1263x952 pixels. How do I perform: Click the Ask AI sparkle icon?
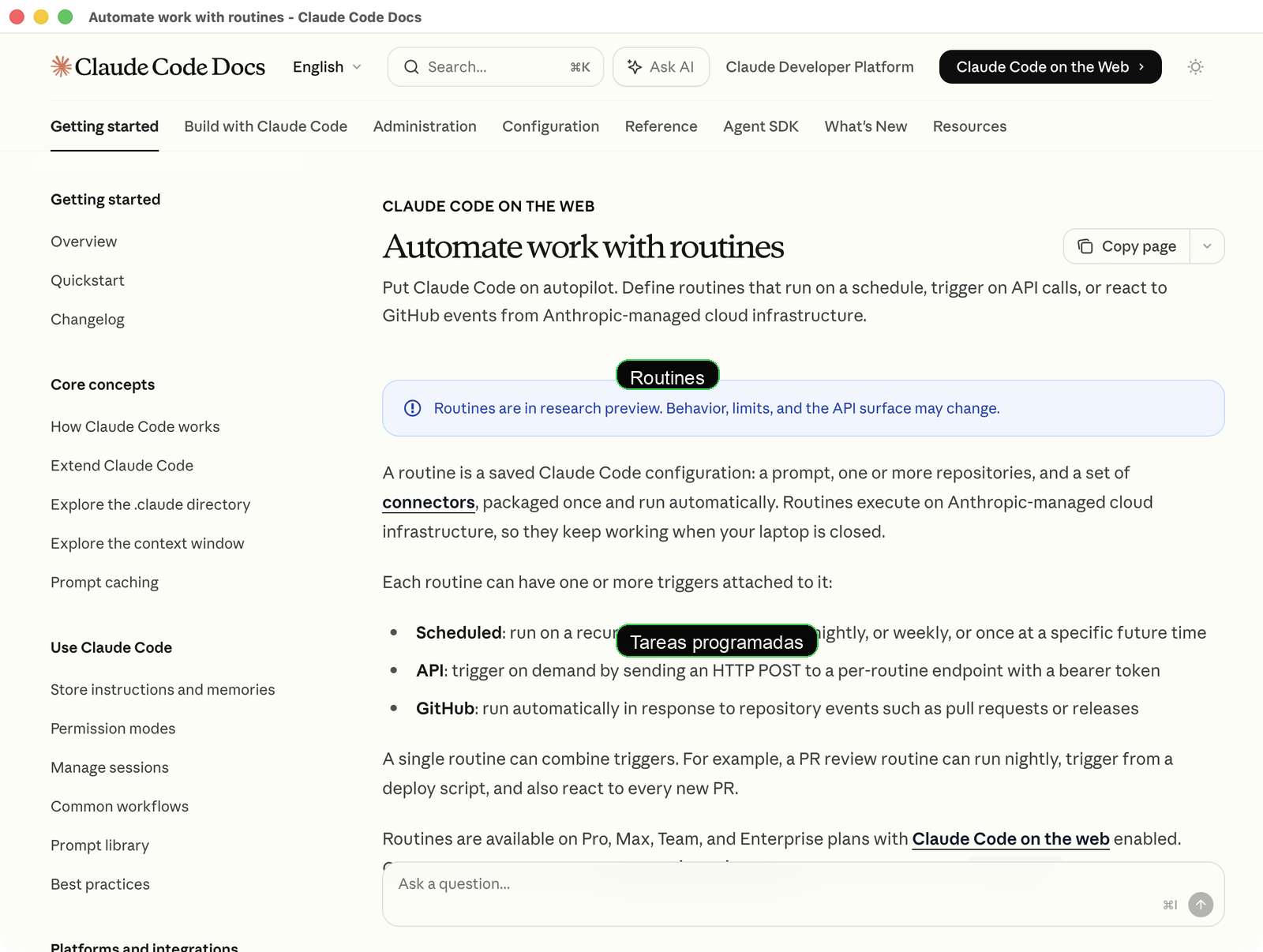click(634, 67)
